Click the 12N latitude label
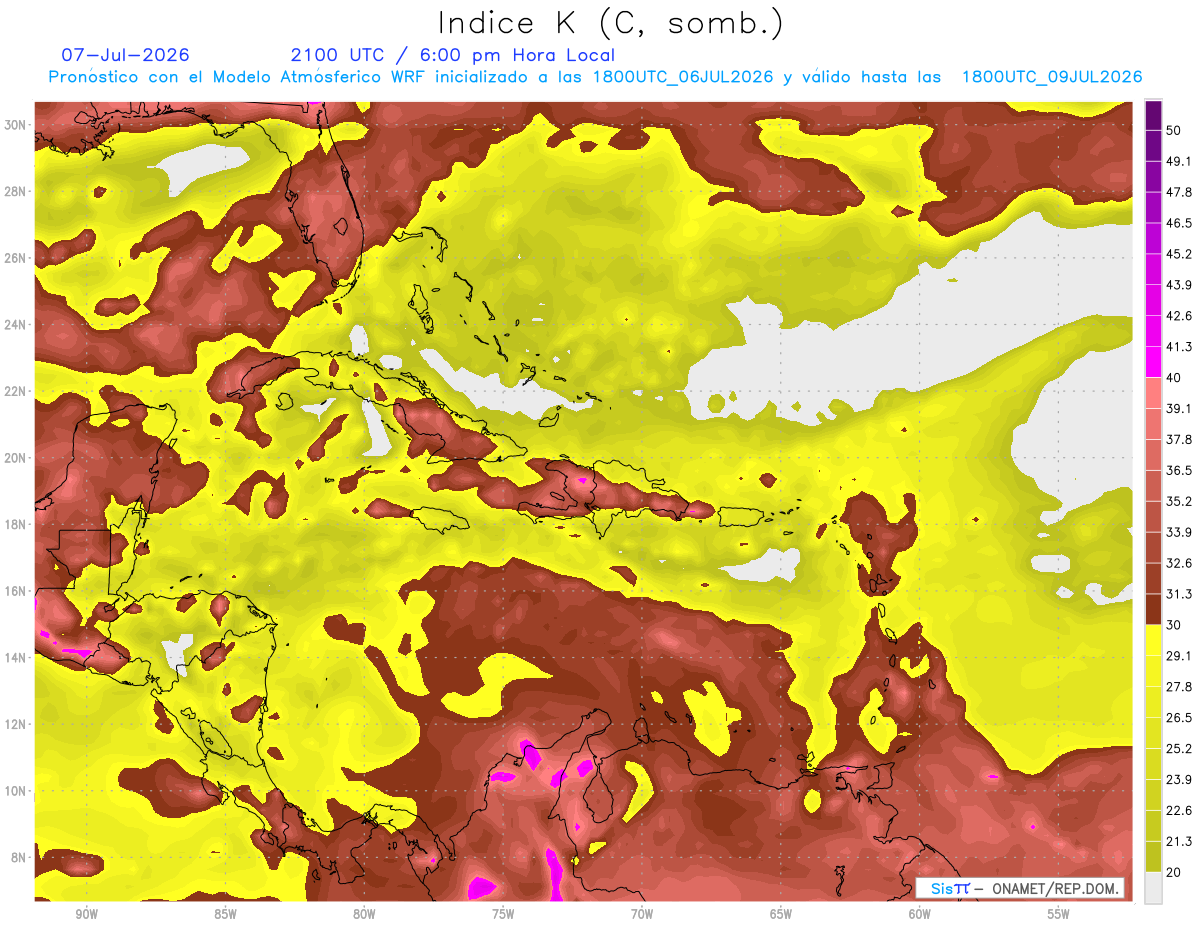1200x927 pixels. click(x=16, y=724)
